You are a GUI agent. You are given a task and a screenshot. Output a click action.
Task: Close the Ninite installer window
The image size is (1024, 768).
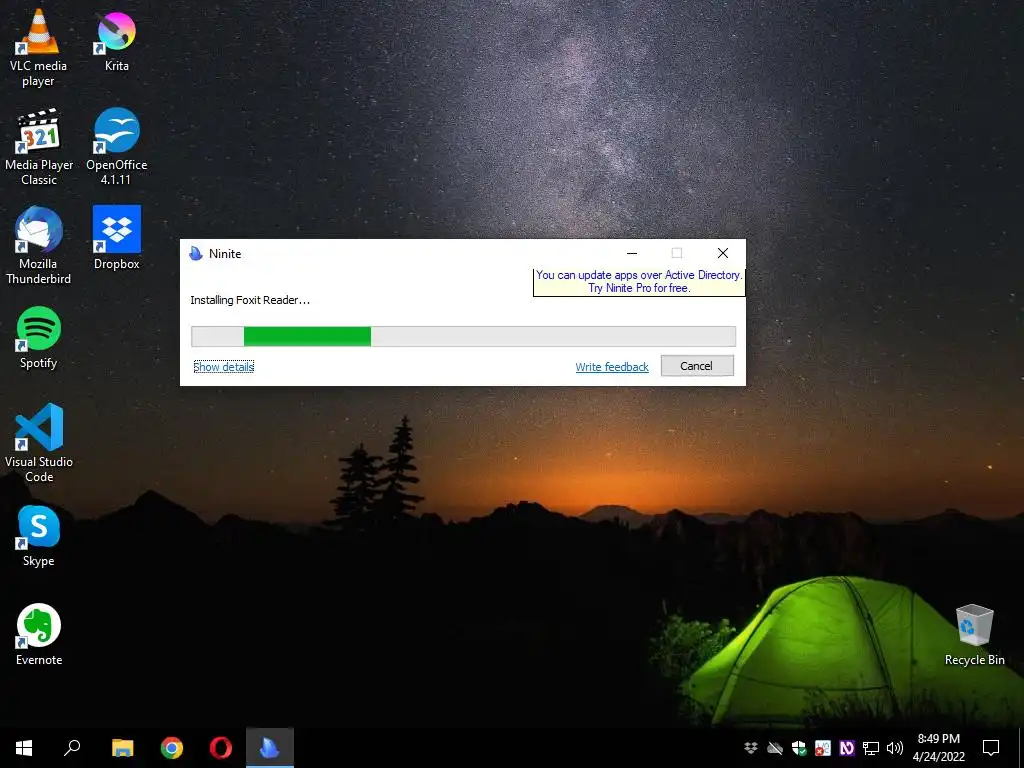point(723,253)
